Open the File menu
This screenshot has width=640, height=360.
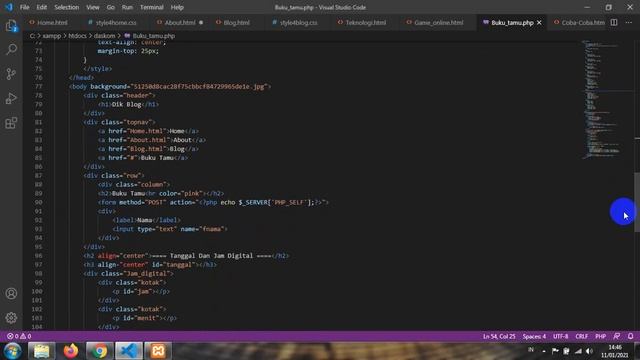24,7
